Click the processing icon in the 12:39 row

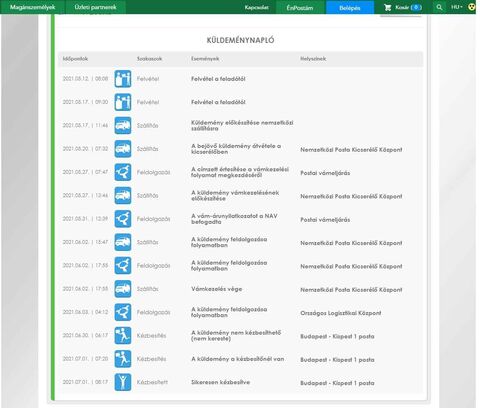point(123,219)
